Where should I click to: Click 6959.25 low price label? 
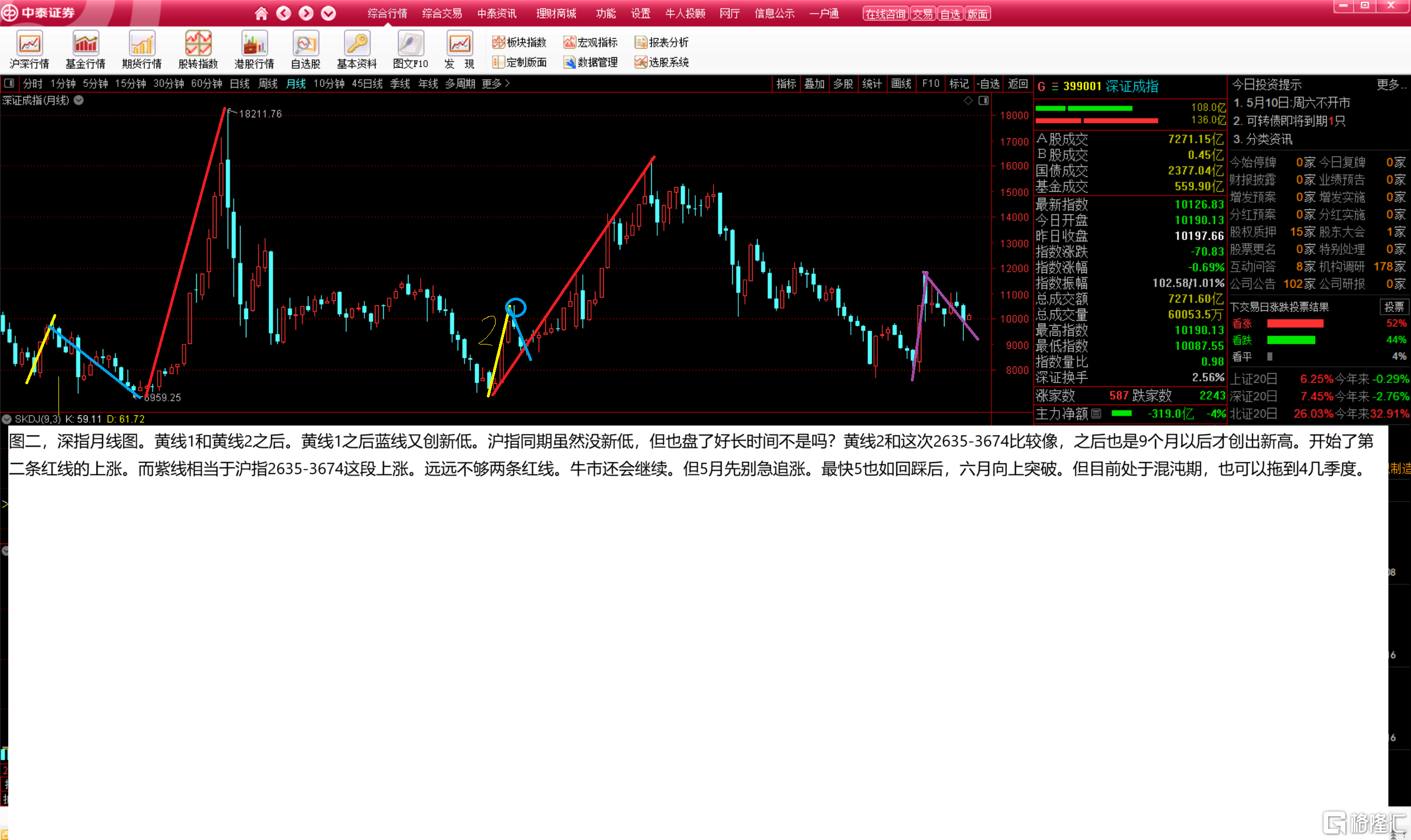[162, 397]
